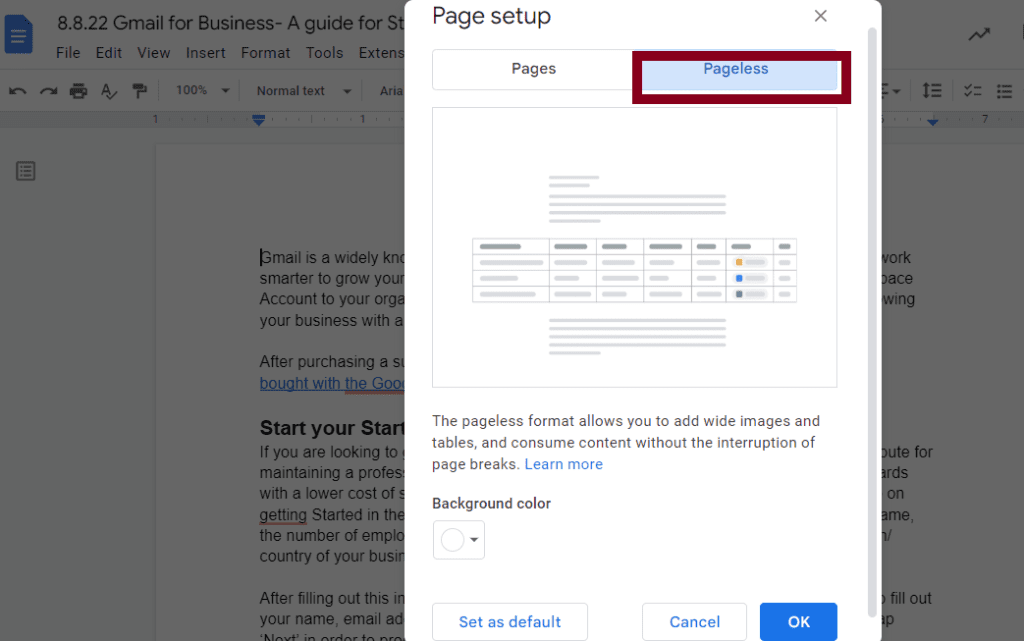Click the Undo arrow in the toolbar
This screenshot has height=641, width=1024.
(x=17, y=91)
